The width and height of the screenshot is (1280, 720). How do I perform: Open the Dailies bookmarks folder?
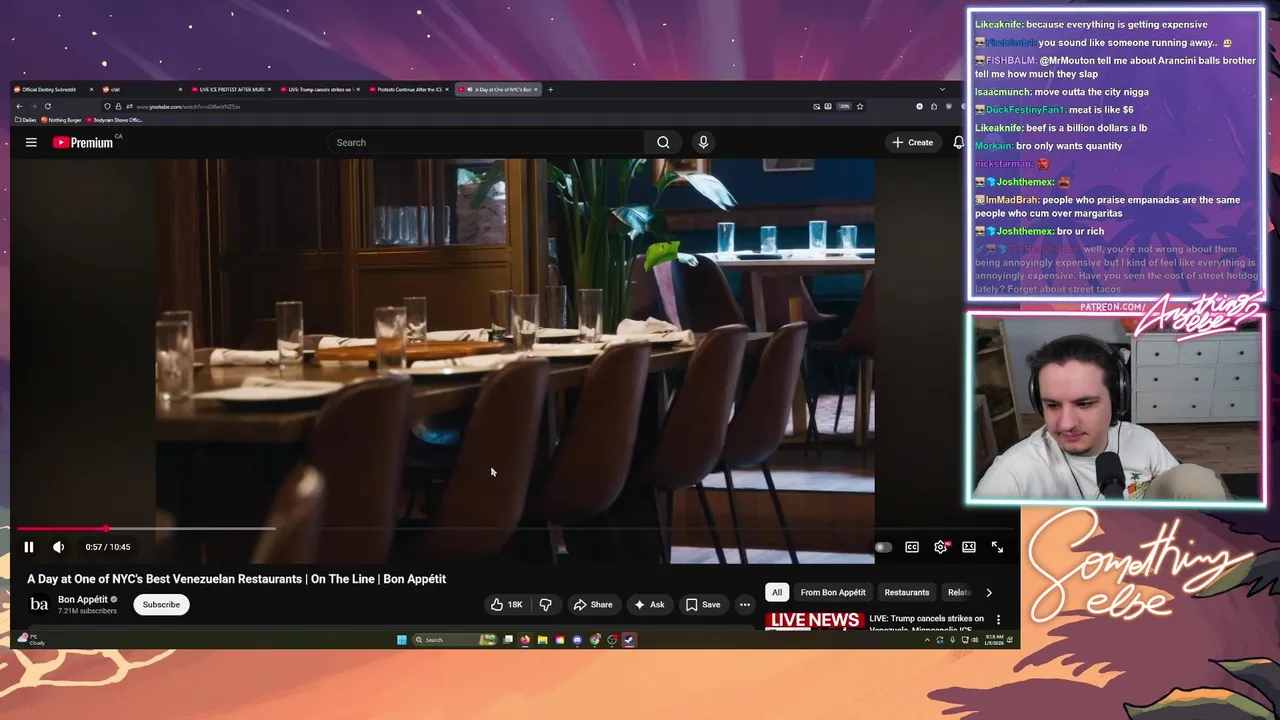[26, 120]
